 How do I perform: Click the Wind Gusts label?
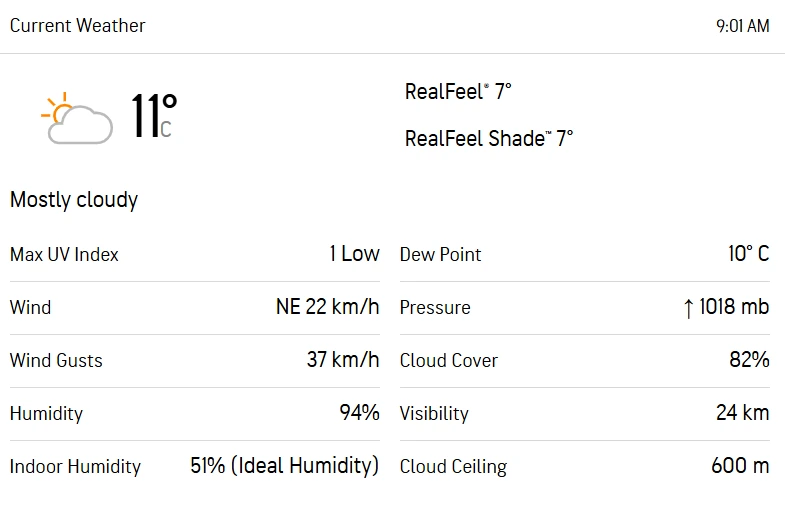56,361
